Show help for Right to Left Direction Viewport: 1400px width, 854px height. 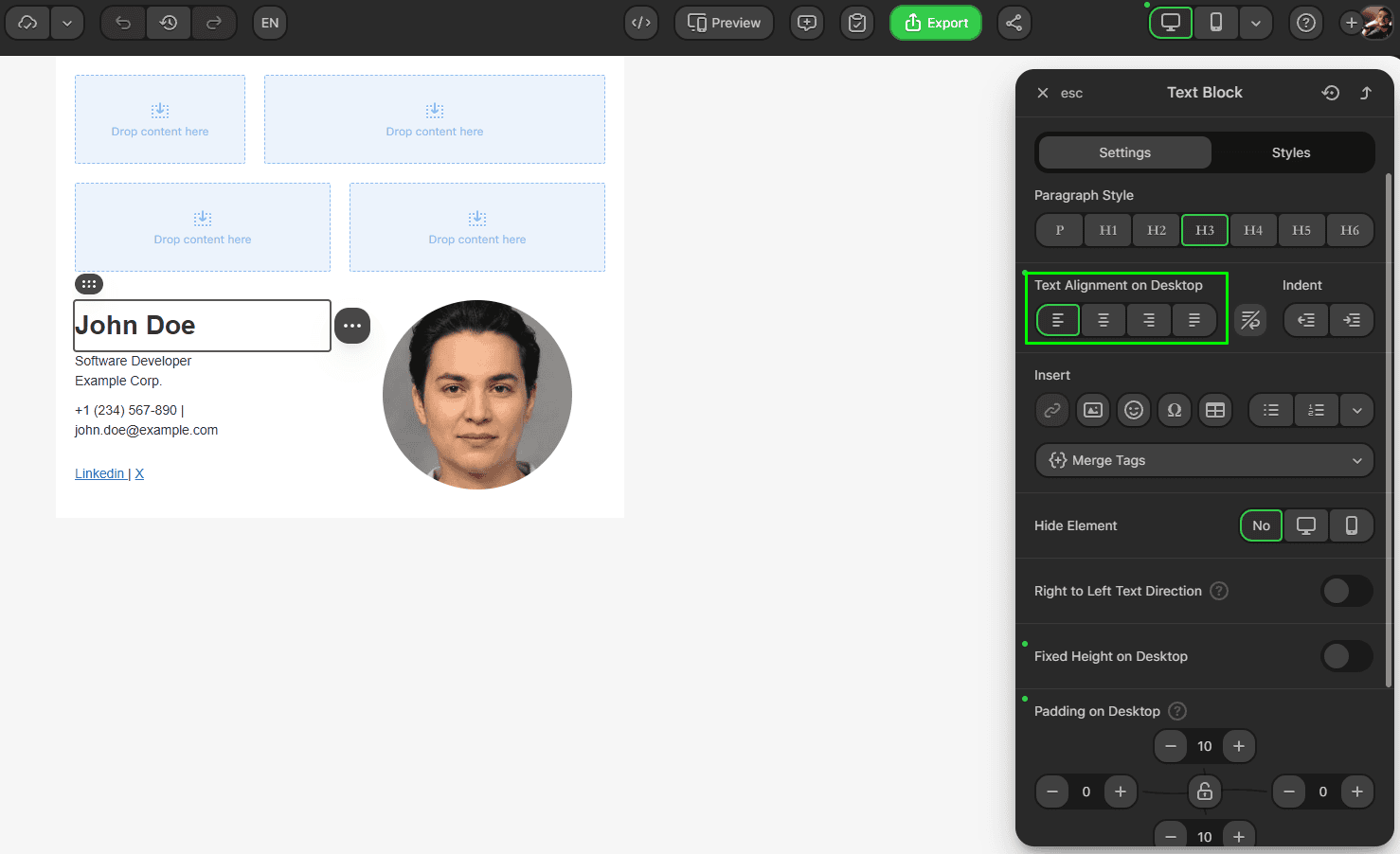[x=1219, y=591]
